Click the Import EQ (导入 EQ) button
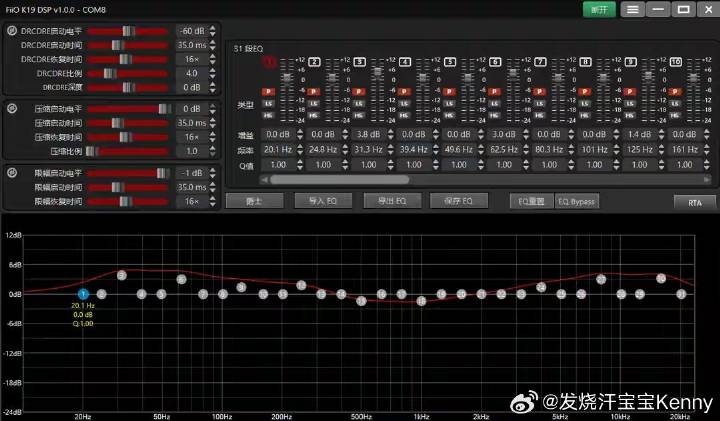The image size is (720, 421). point(323,201)
